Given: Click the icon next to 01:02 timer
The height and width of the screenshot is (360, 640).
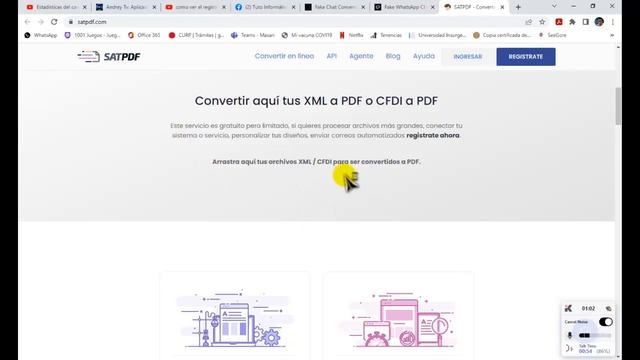Looking at the screenshot, I should click(x=608, y=309).
